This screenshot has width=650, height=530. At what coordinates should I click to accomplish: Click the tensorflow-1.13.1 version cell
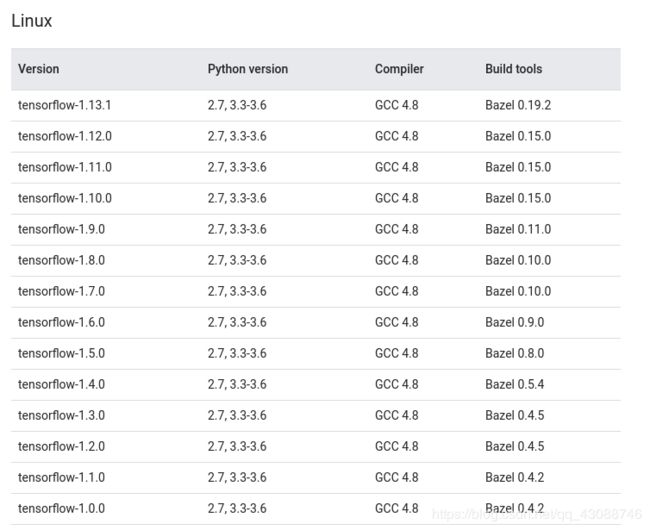65,105
